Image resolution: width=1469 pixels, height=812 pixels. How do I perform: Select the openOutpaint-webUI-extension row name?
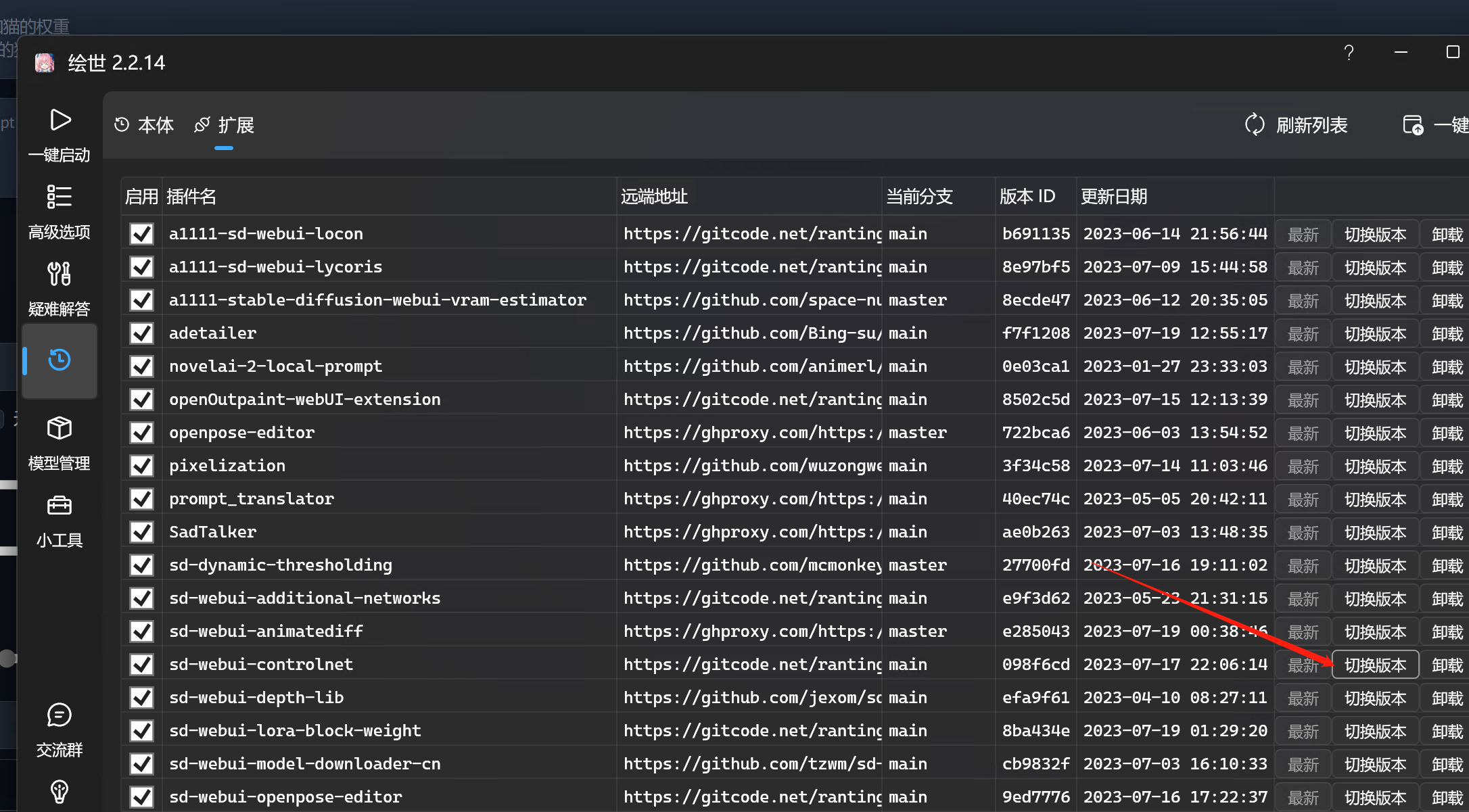(304, 400)
